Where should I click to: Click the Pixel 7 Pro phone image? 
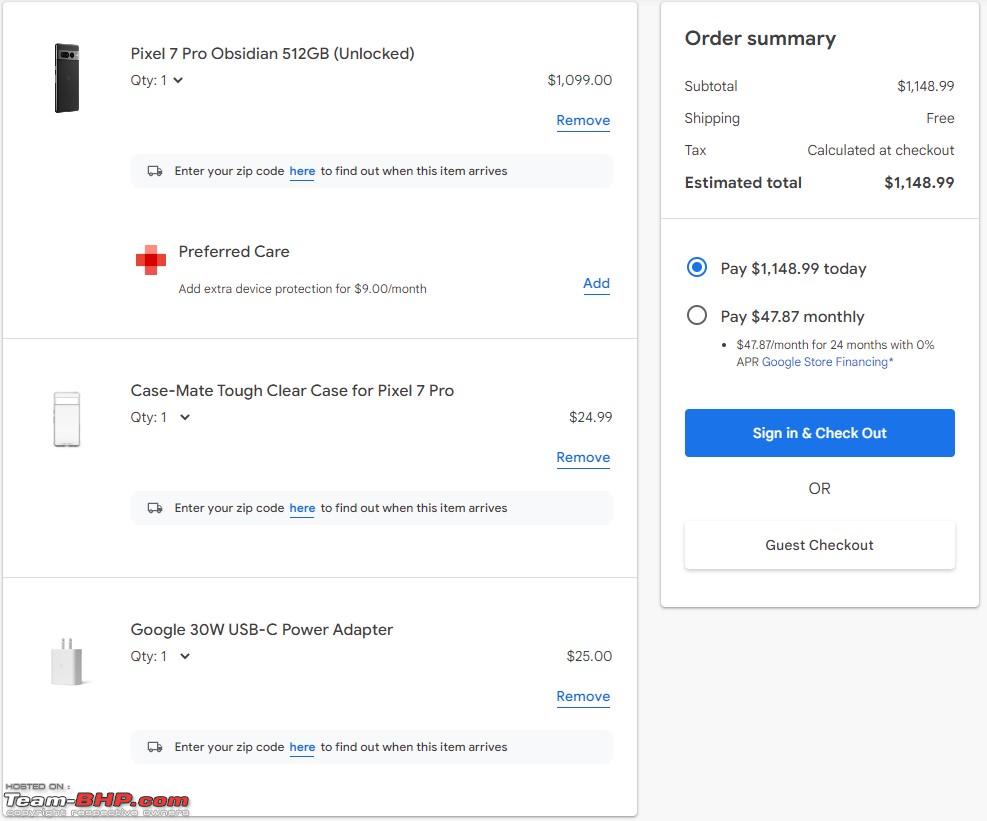67,78
